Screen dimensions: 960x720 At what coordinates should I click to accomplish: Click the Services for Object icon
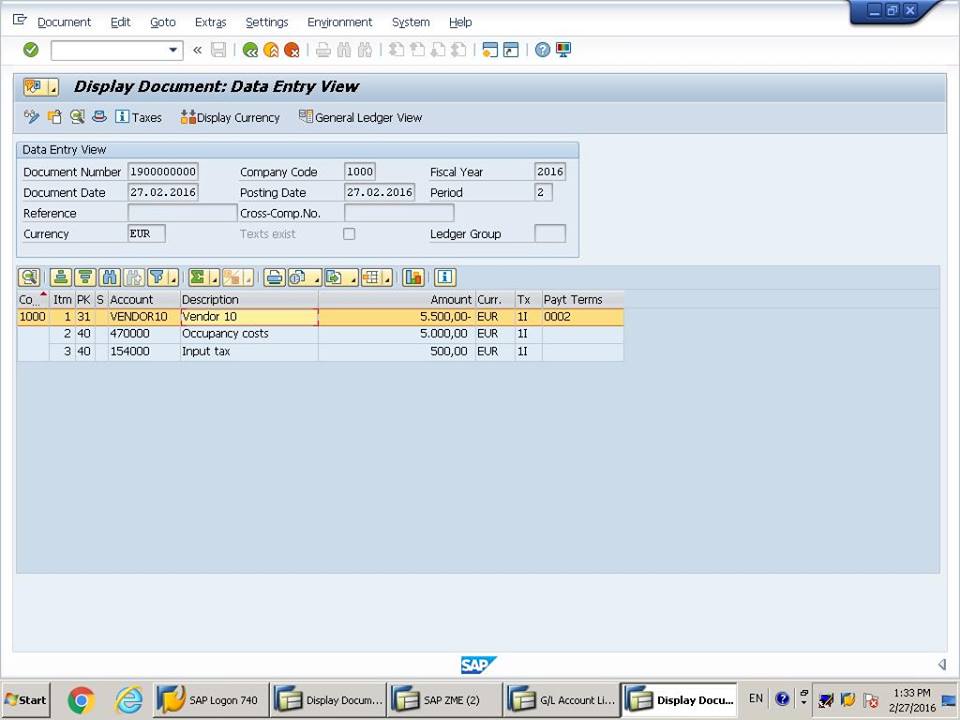34,87
